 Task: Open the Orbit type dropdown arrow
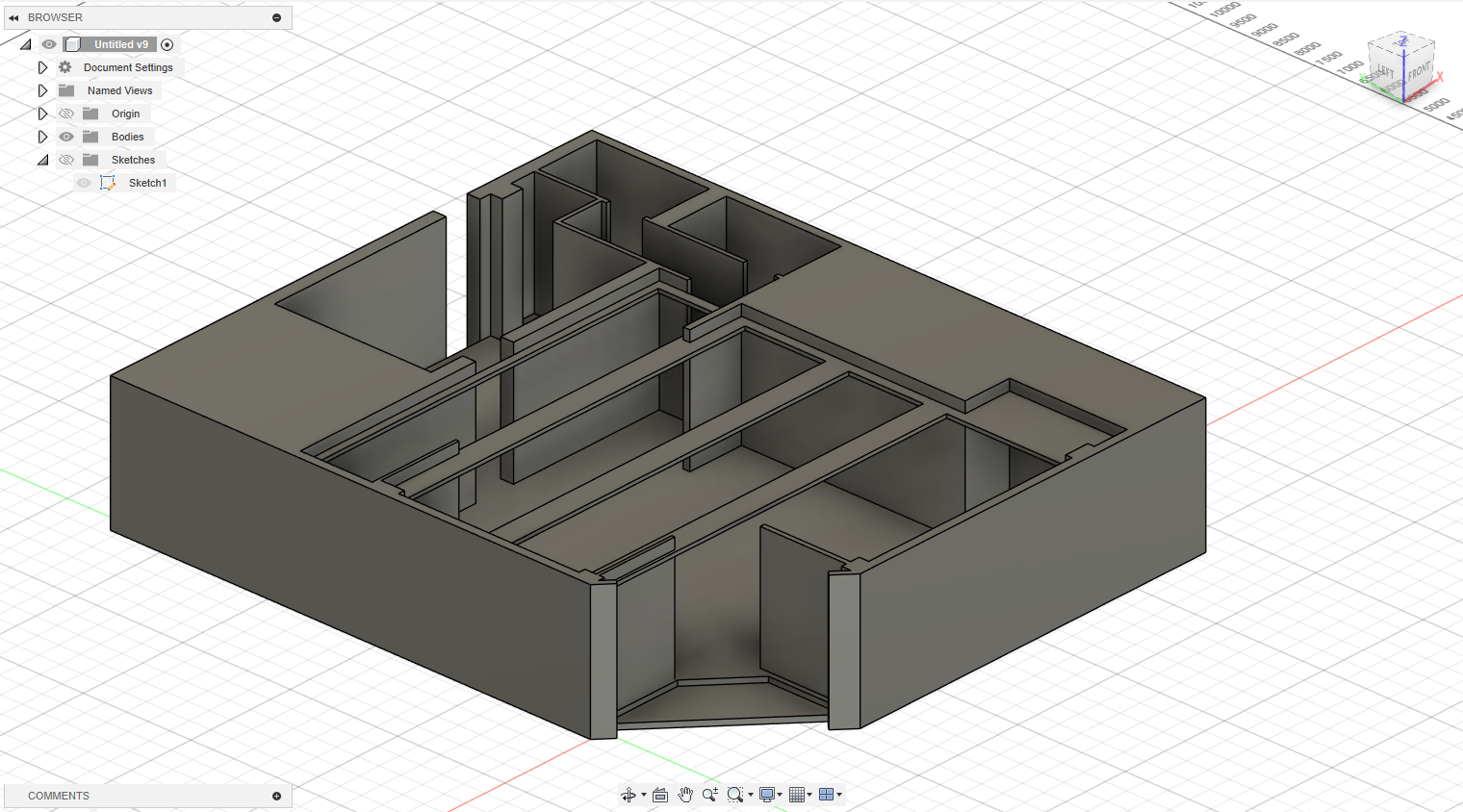click(x=644, y=795)
